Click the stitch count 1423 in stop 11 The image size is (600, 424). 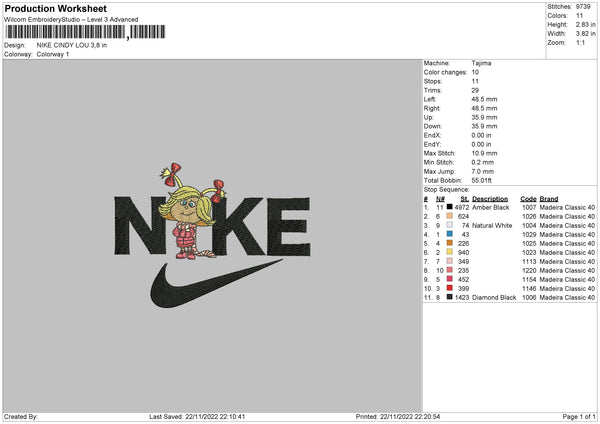coord(461,297)
